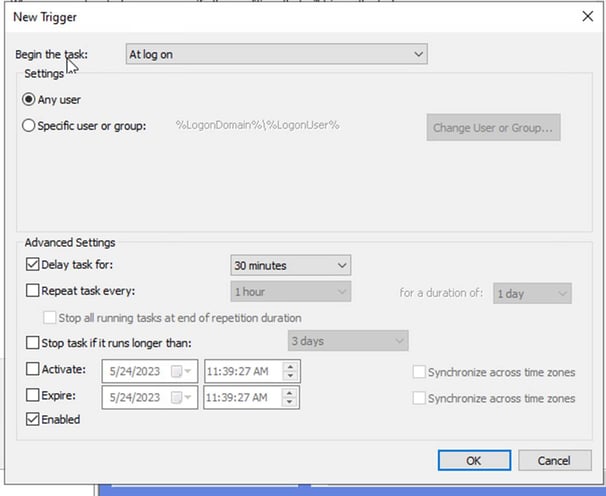Viewport: 606px width, 496px height.
Task: Select Specific user or group option
Action: pyautogui.click(x=29, y=126)
